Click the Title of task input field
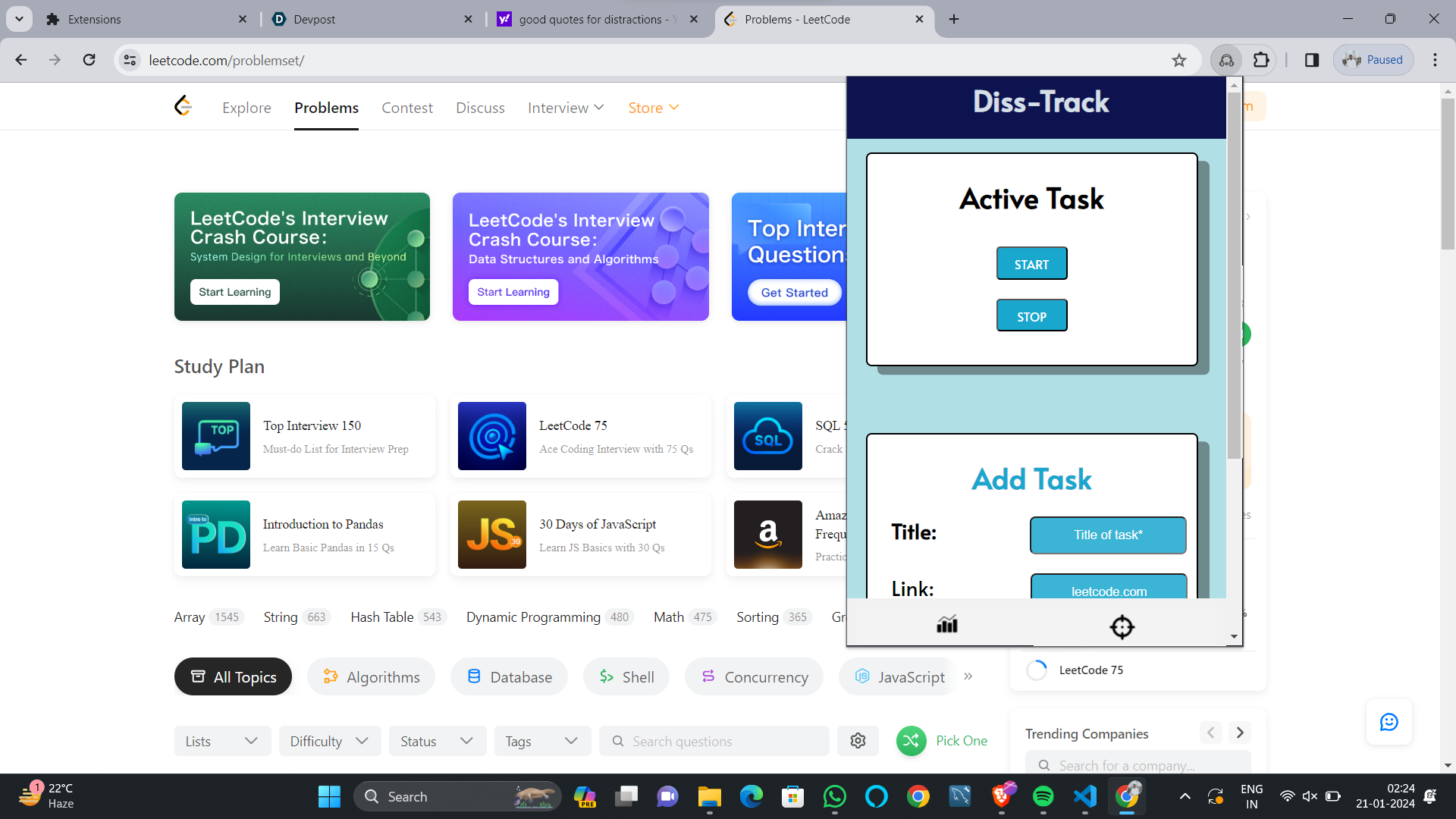 (1107, 535)
